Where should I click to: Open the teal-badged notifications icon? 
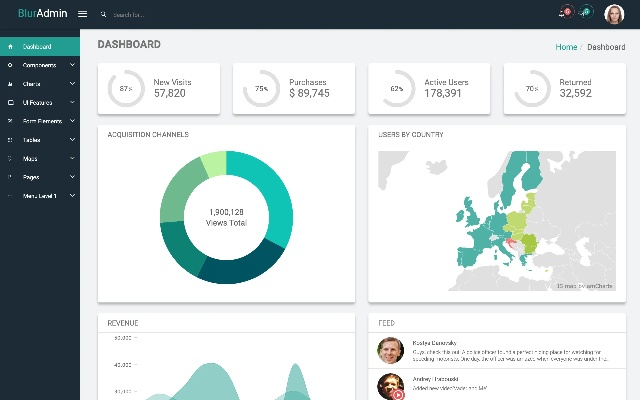click(586, 13)
